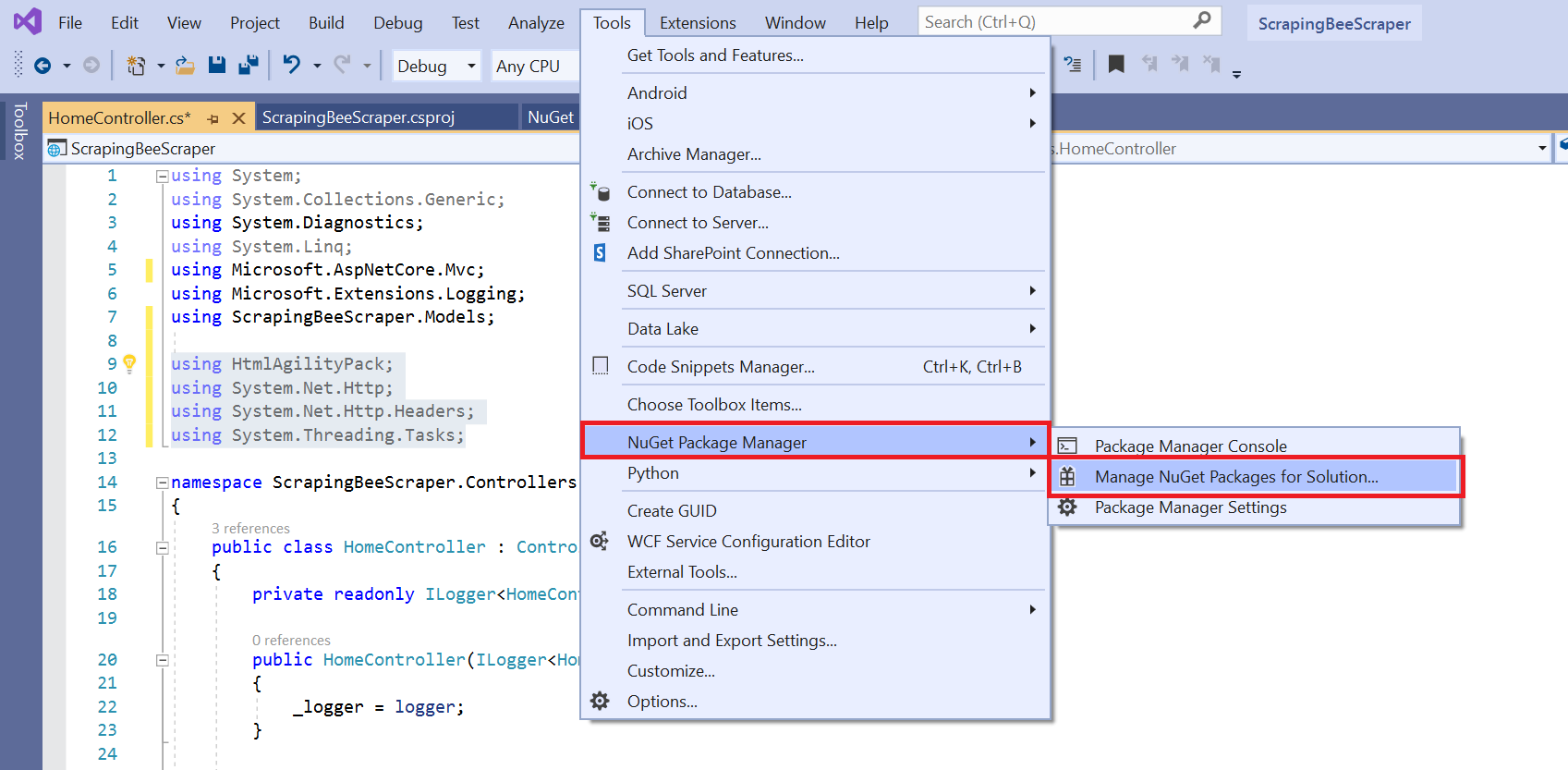Image resolution: width=1568 pixels, height=770 pixels.
Task: Click the Navigate Forward arrow icon
Action: (x=91, y=66)
